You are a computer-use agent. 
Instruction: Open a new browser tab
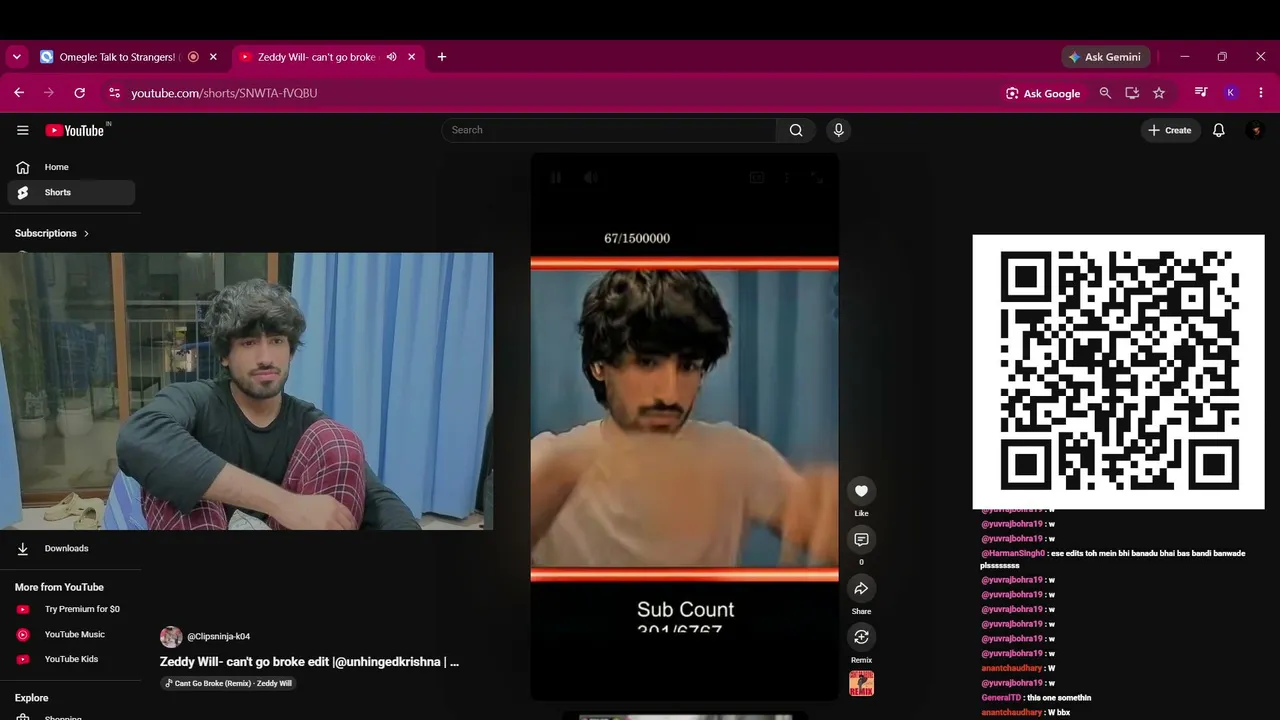pos(442,57)
